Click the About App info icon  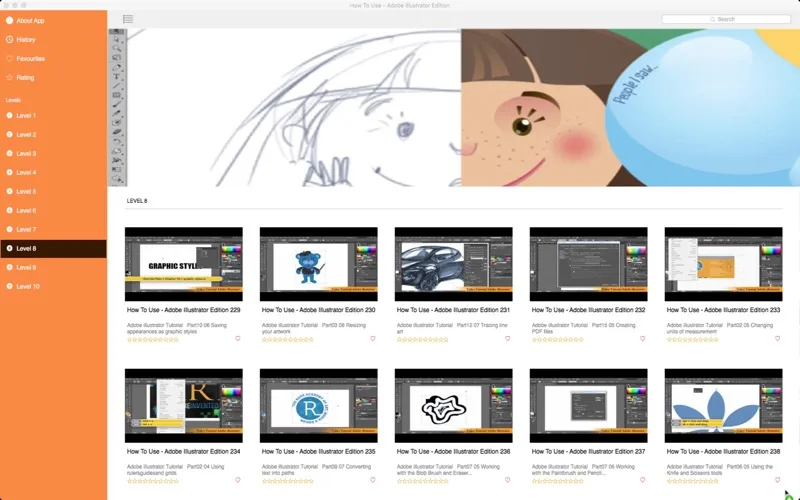click(x=9, y=20)
